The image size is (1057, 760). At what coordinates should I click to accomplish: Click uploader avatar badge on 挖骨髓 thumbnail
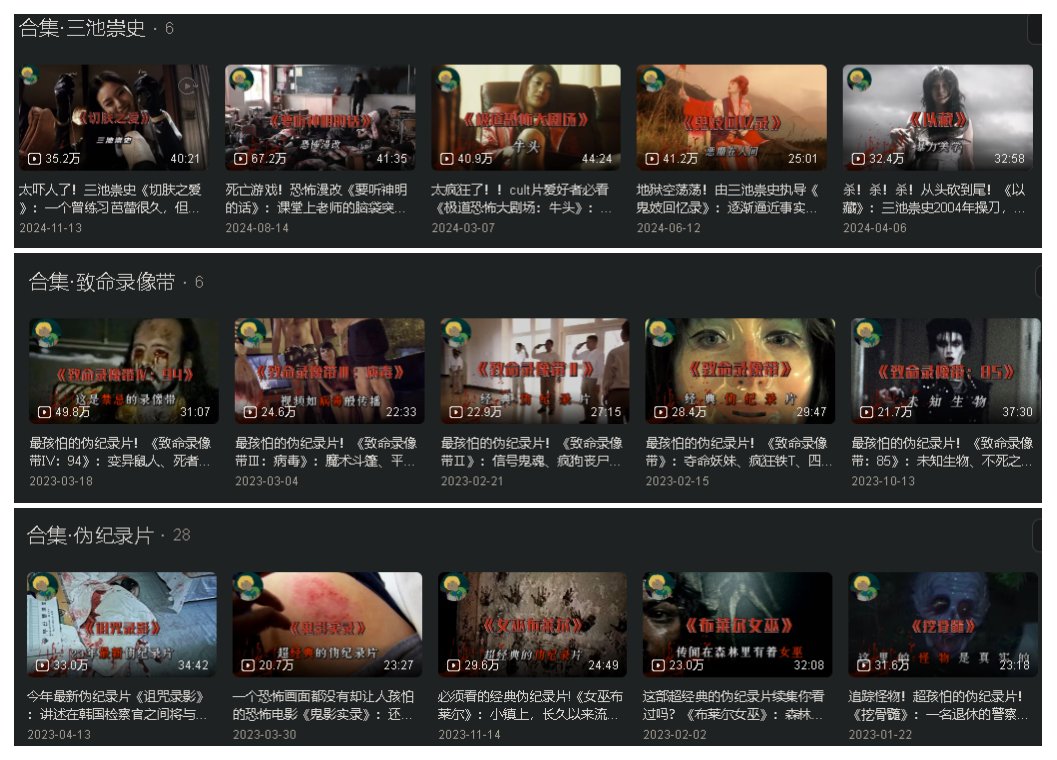click(x=863, y=585)
